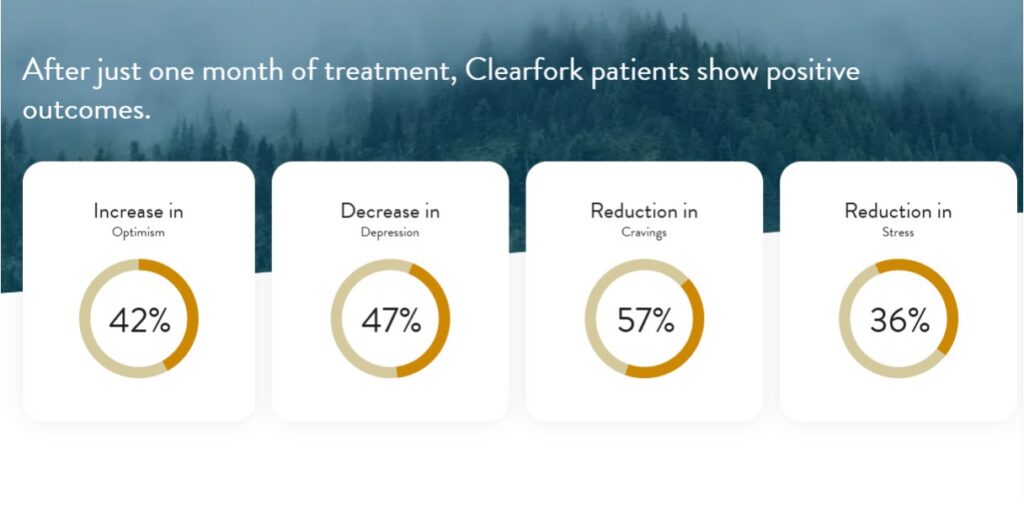Select the 47% number text
This screenshot has width=1024, height=522.
pos(391,321)
